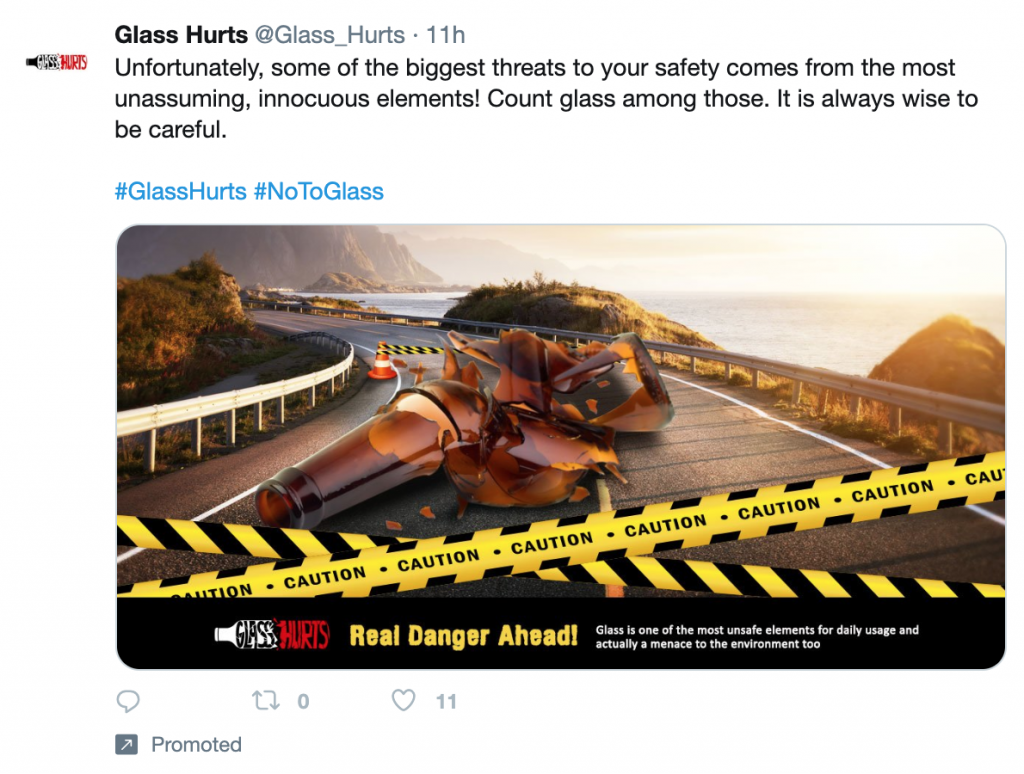Click the Real Danger Ahead! headline
The image size is (1024, 774).
coord(464,636)
